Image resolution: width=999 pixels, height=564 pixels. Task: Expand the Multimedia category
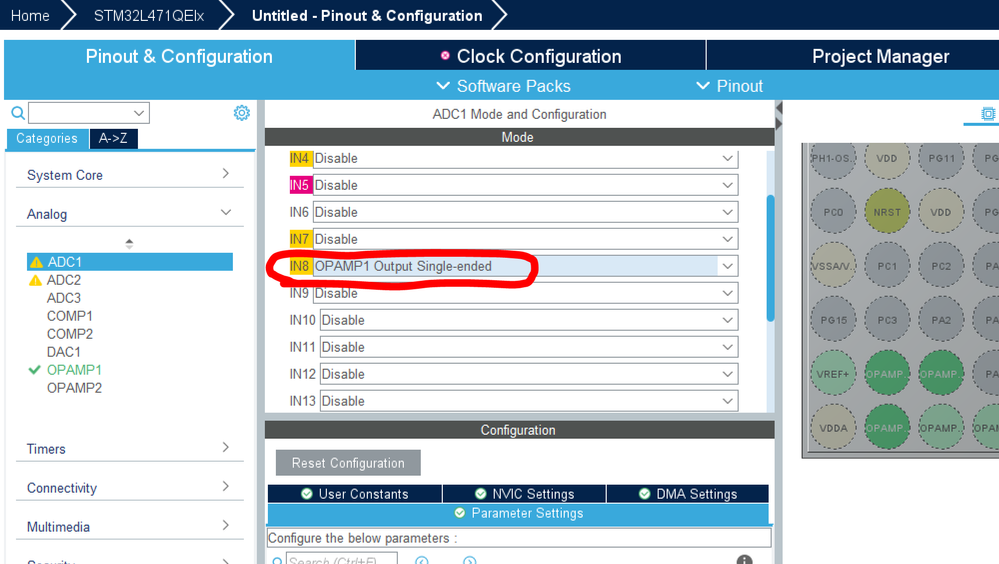click(x=129, y=526)
